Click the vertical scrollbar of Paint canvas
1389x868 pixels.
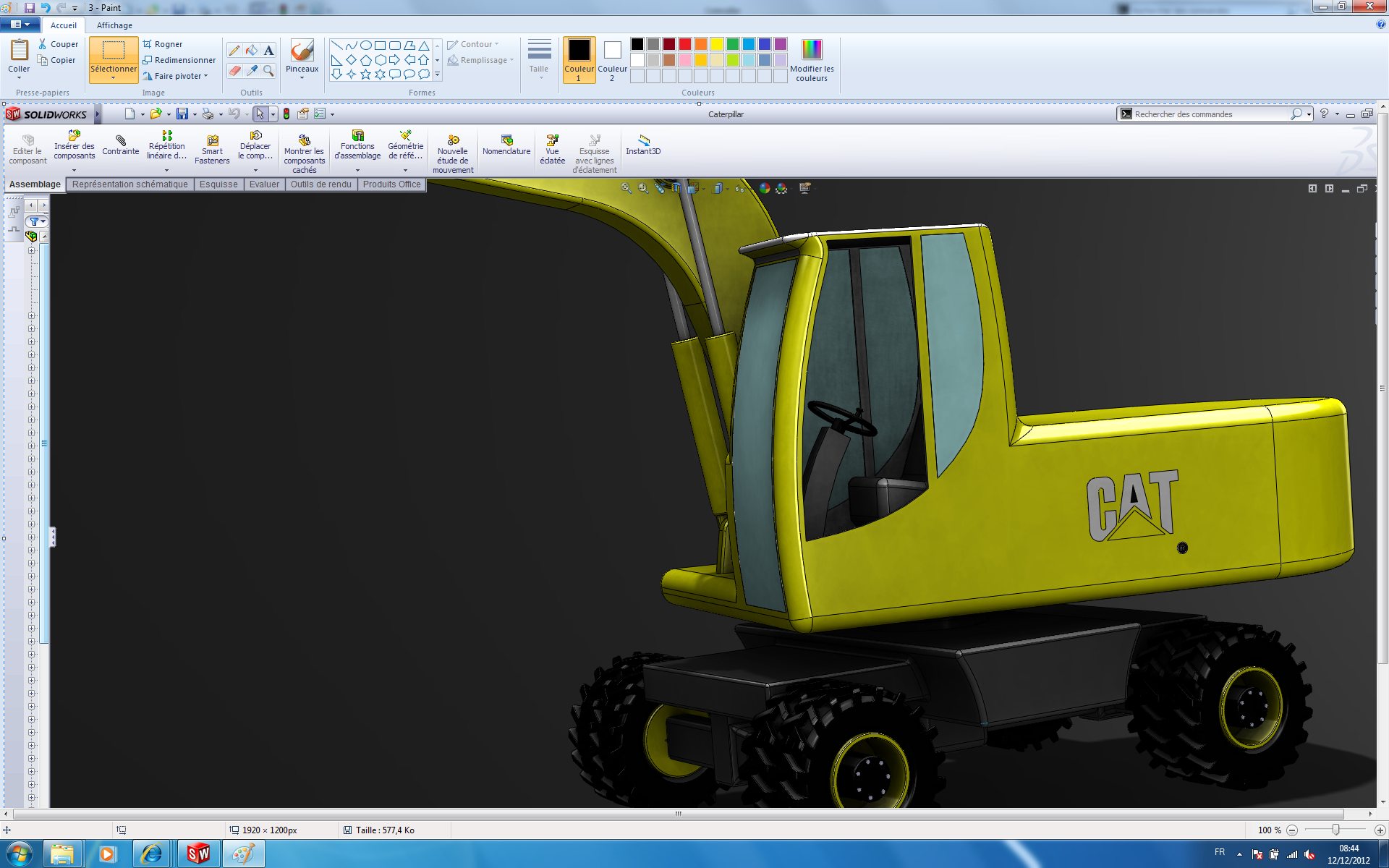[1382, 388]
